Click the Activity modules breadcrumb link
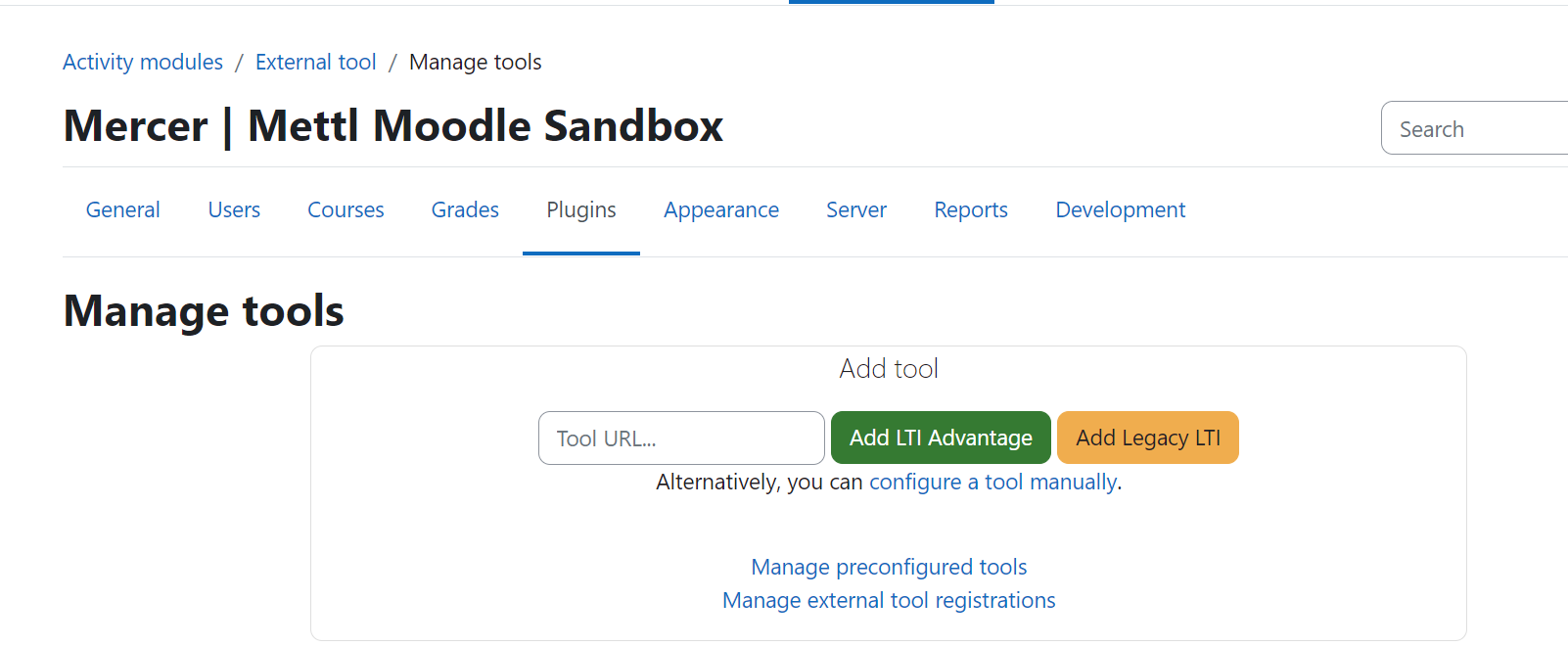 point(143,63)
